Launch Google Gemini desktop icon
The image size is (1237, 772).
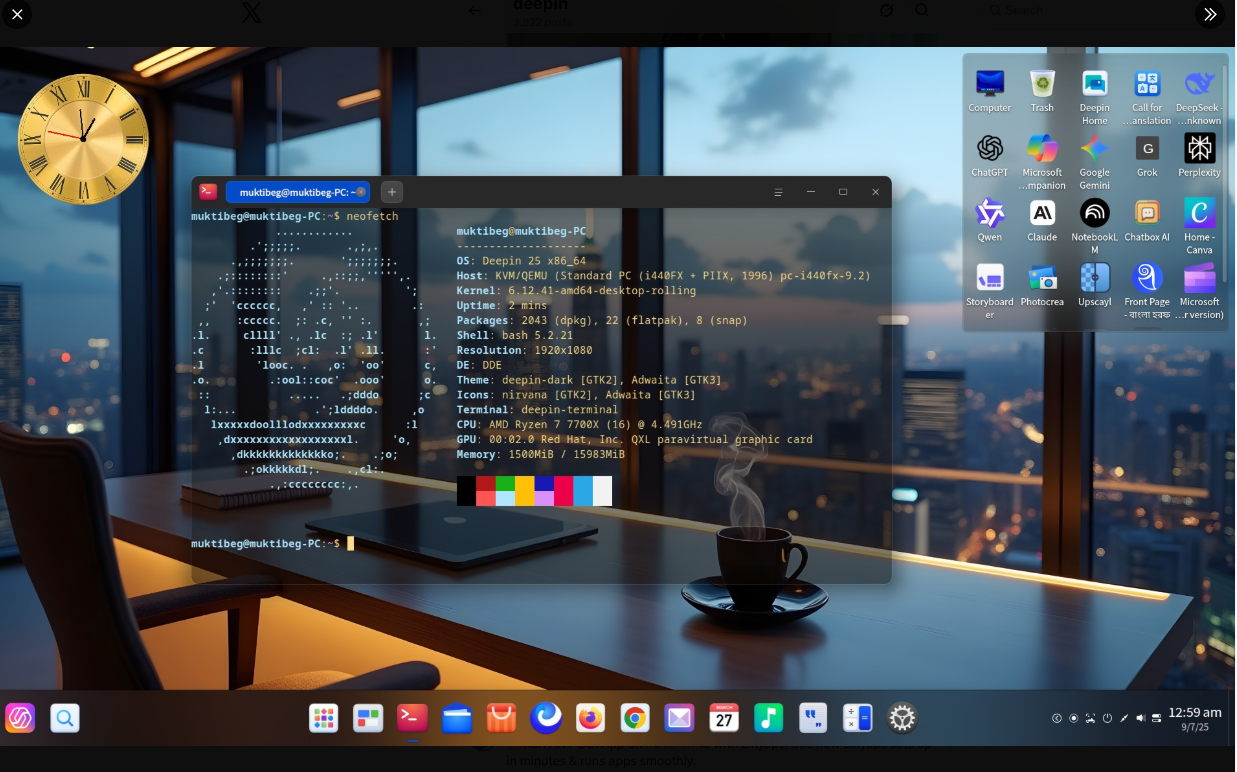1094,155
